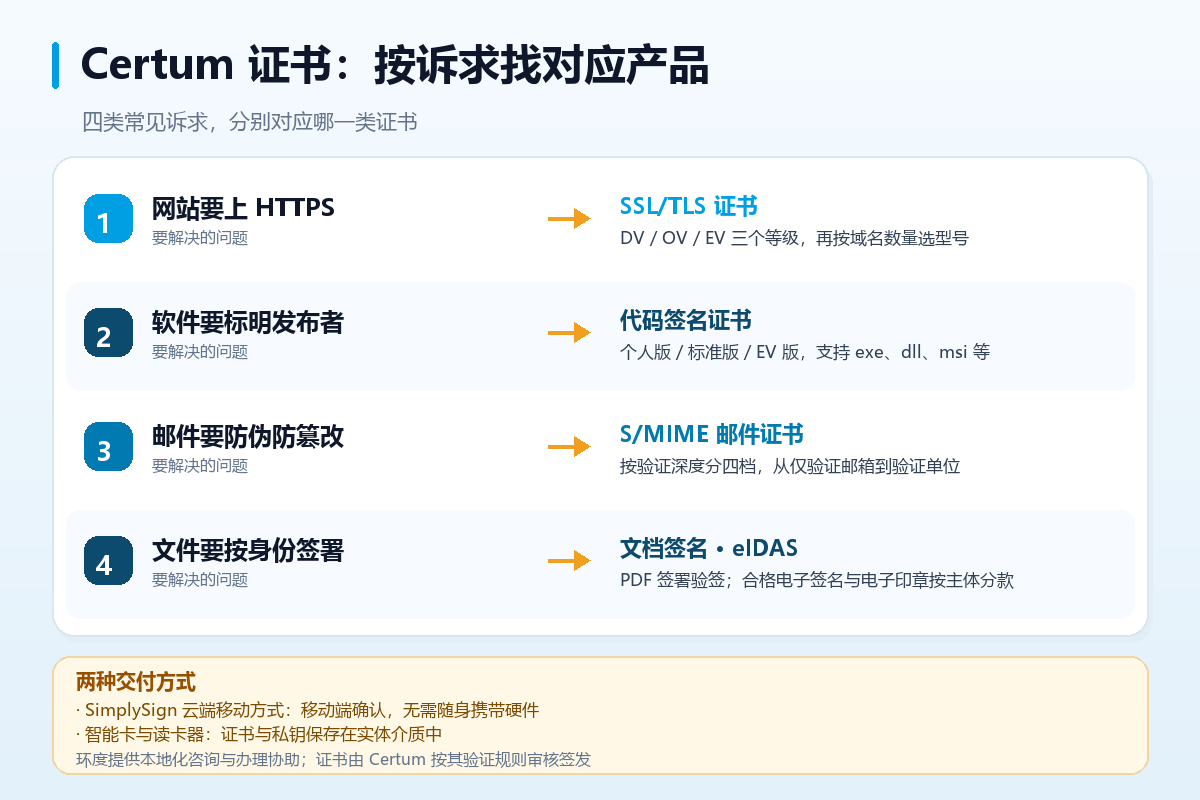Click 要解决的问题 under 邮件要防伪防篡改
The height and width of the screenshot is (800, 1200).
(x=200, y=466)
